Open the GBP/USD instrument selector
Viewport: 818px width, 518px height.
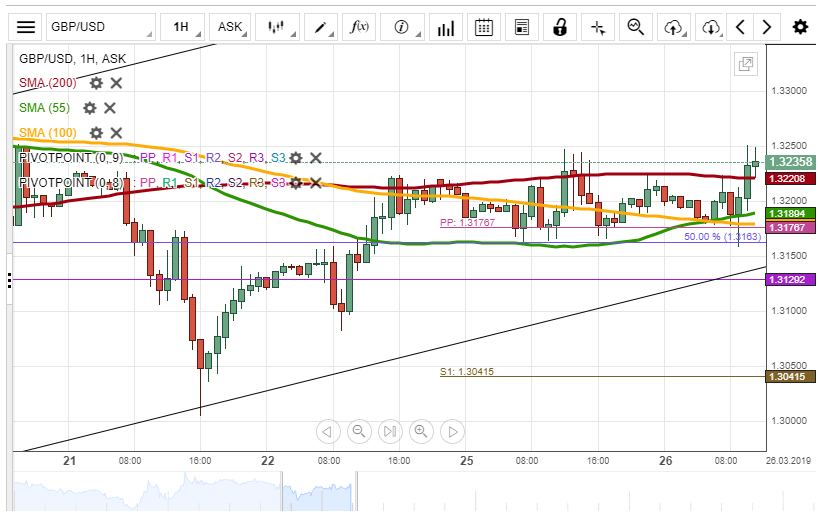point(101,27)
